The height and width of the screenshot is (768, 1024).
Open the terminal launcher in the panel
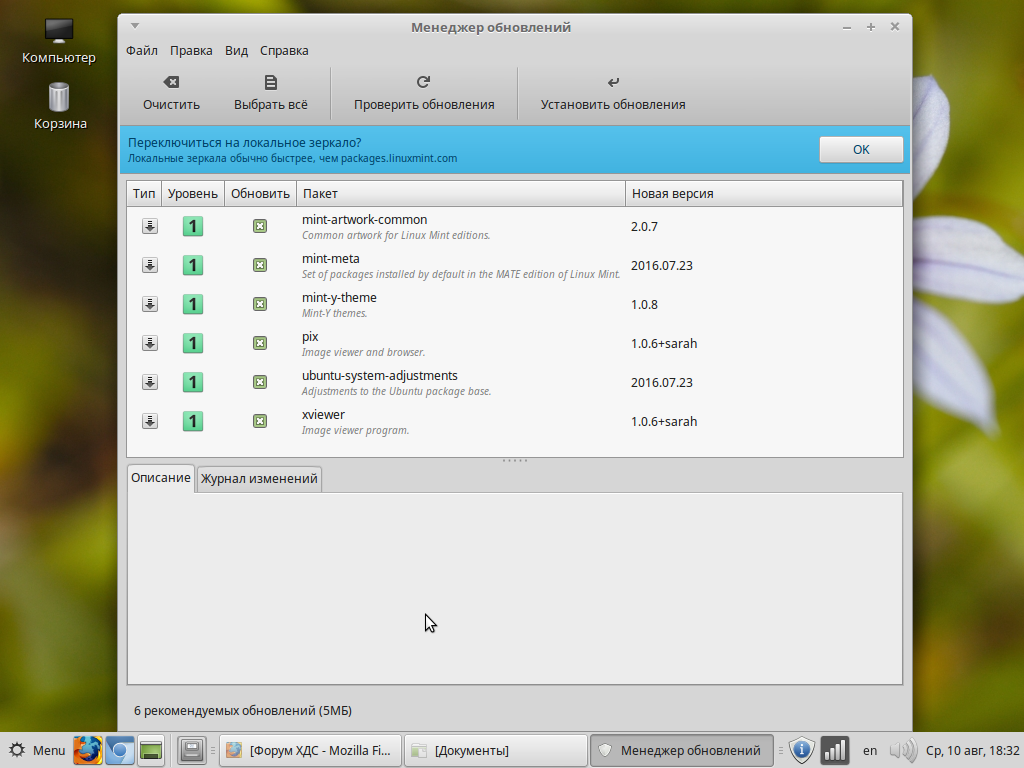[151, 750]
